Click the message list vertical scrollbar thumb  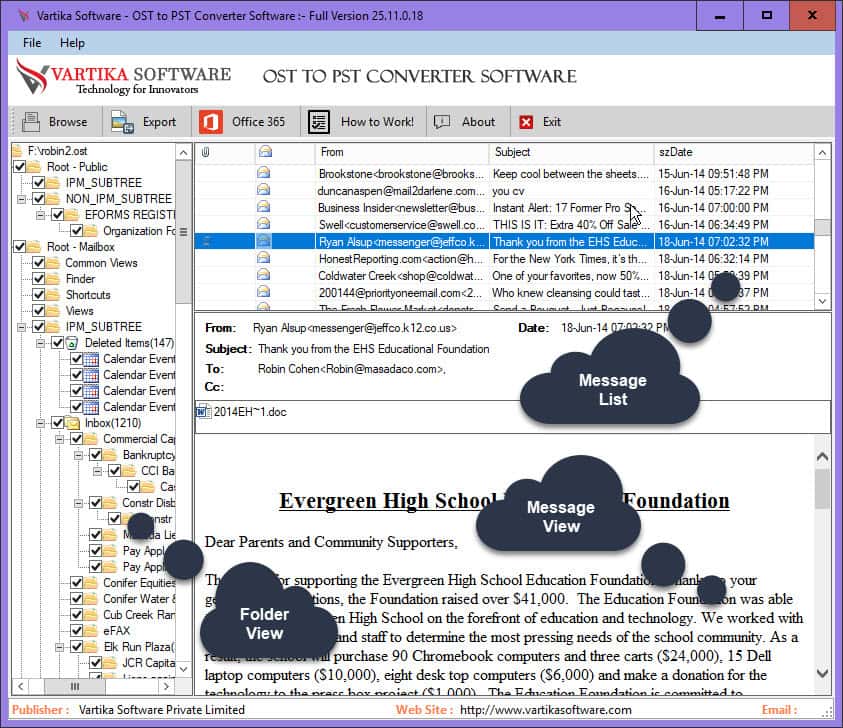point(822,227)
